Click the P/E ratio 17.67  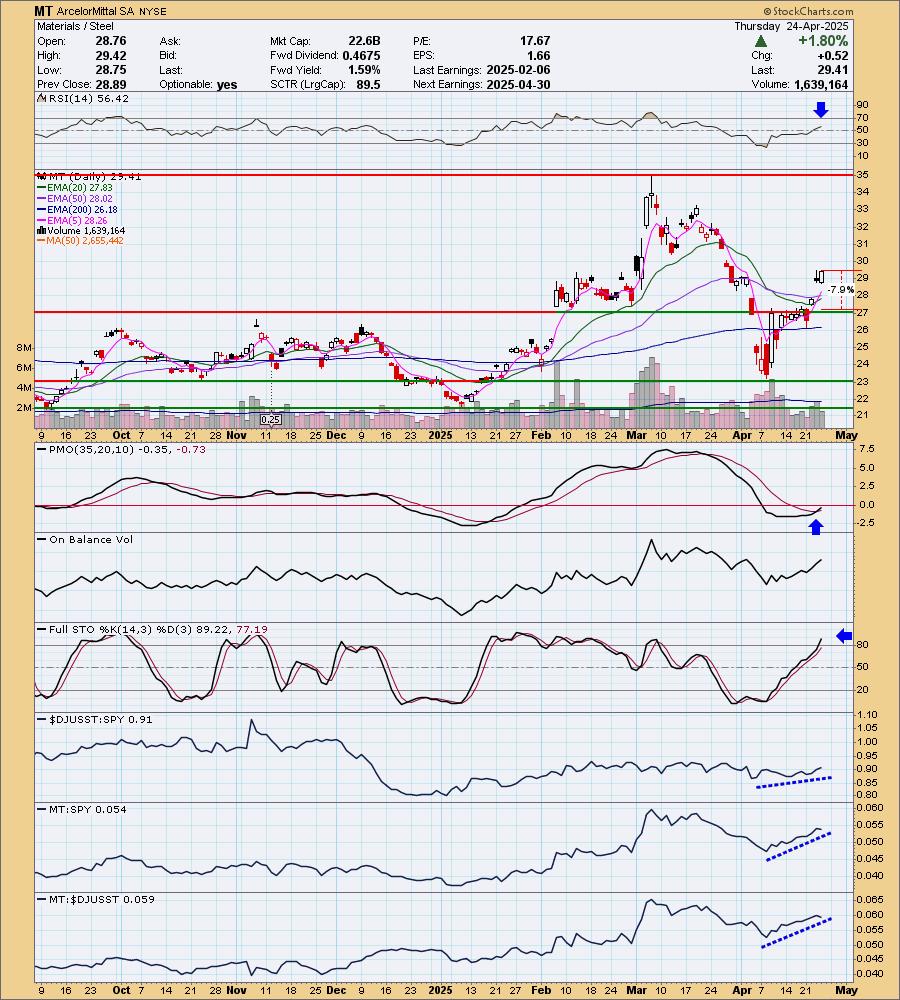point(535,41)
